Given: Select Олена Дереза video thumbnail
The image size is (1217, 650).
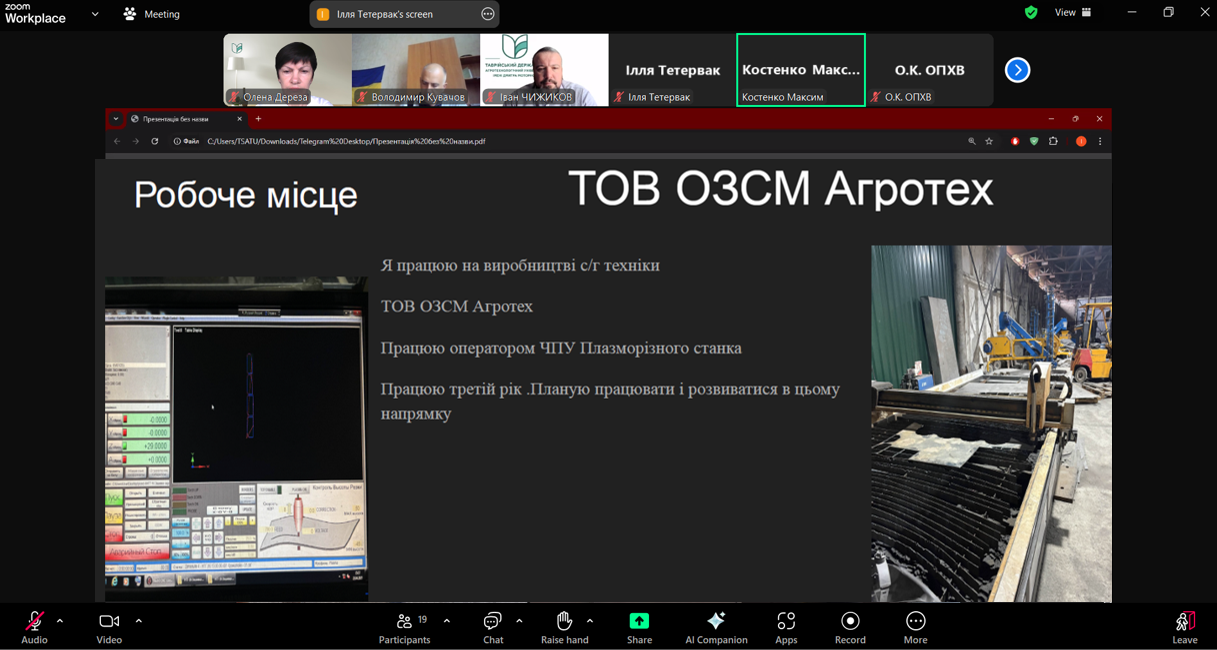Looking at the screenshot, I should tap(287, 70).
